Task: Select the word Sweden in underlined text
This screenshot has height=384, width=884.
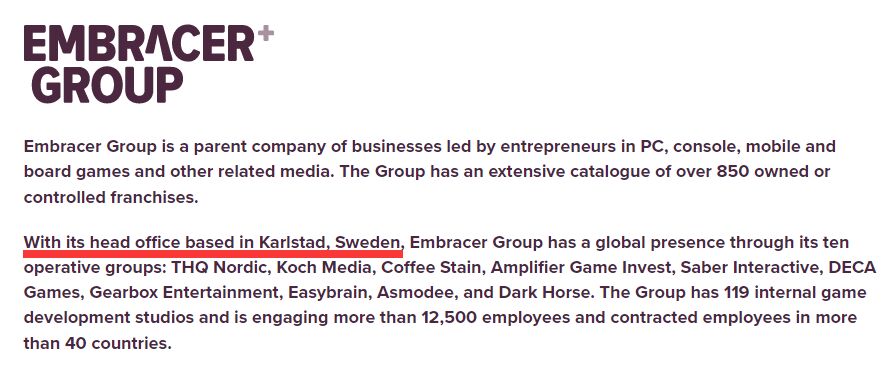Action: (369, 243)
